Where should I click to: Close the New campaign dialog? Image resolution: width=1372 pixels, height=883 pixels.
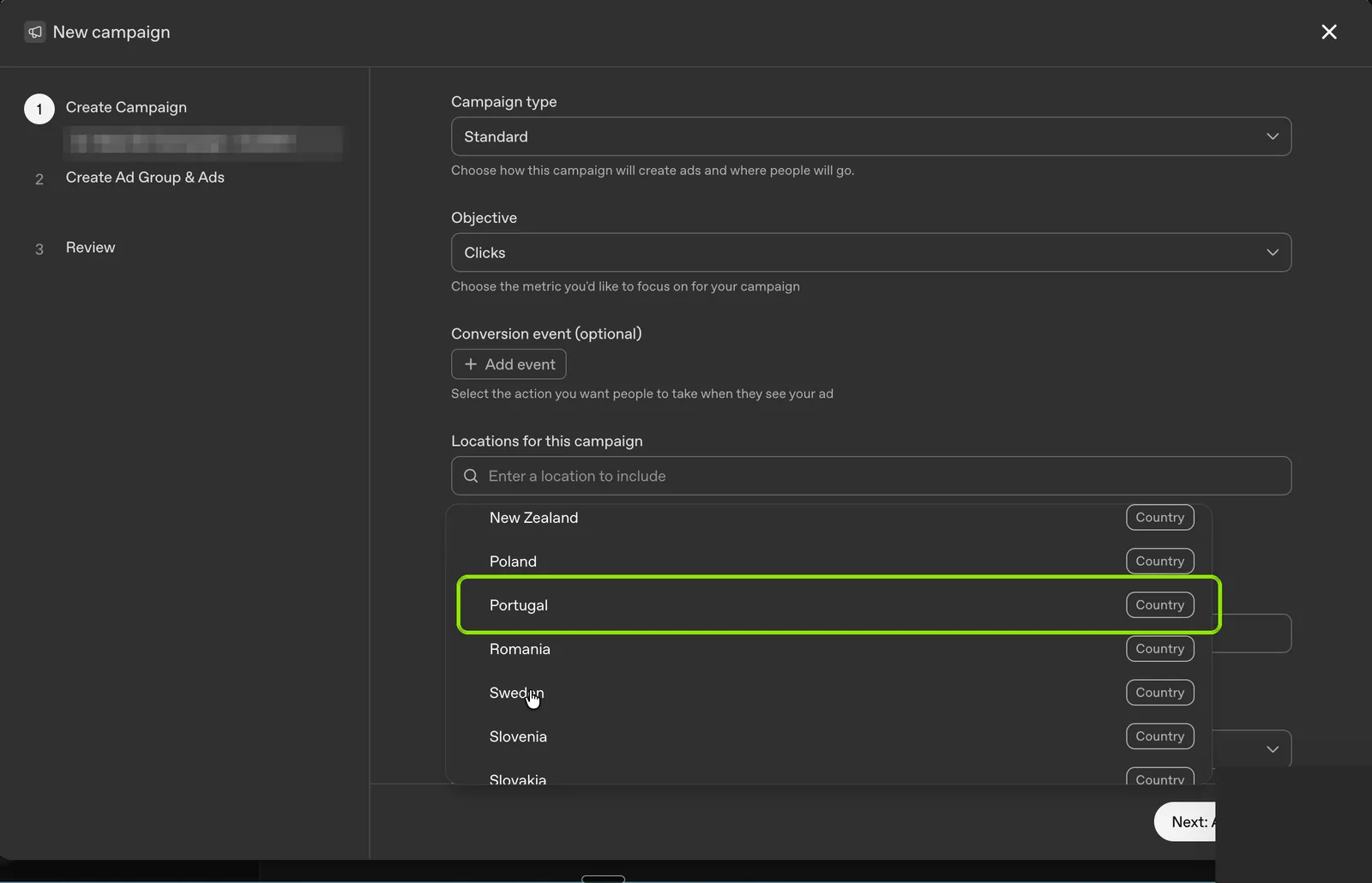[x=1329, y=32]
